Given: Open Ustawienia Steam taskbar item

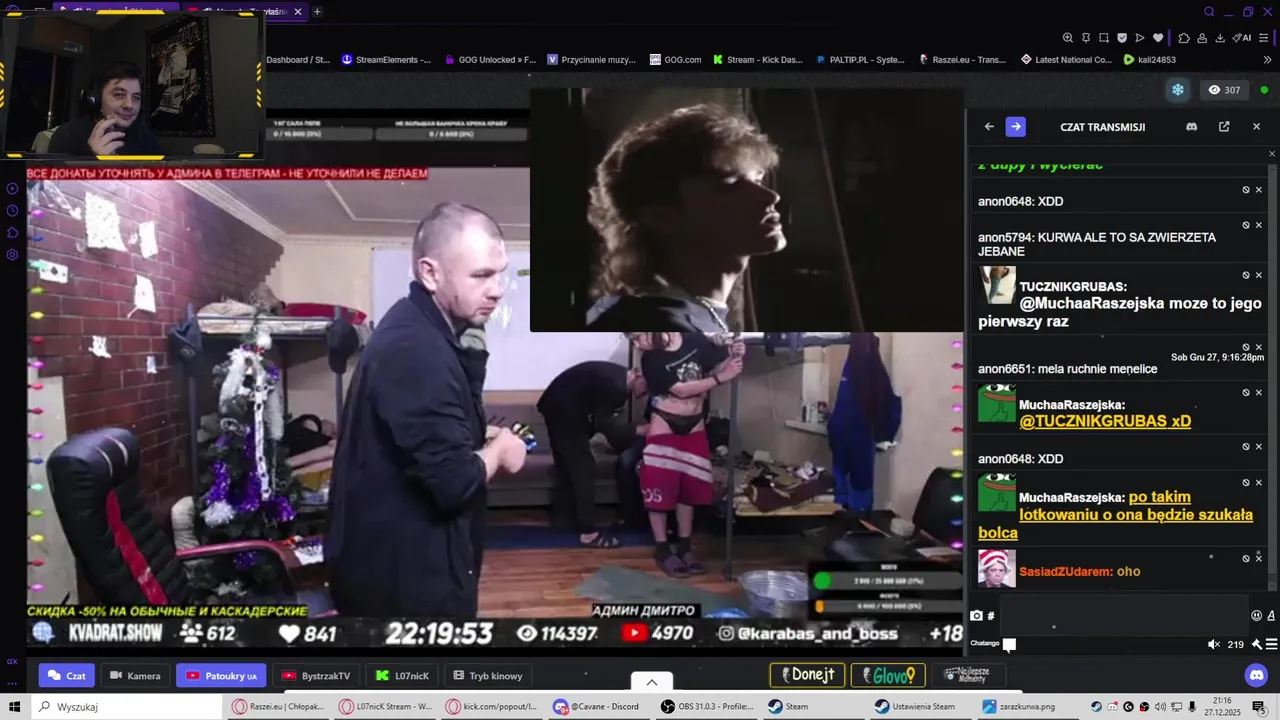Looking at the screenshot, I should pyautogui.click(x=921, y=706).
